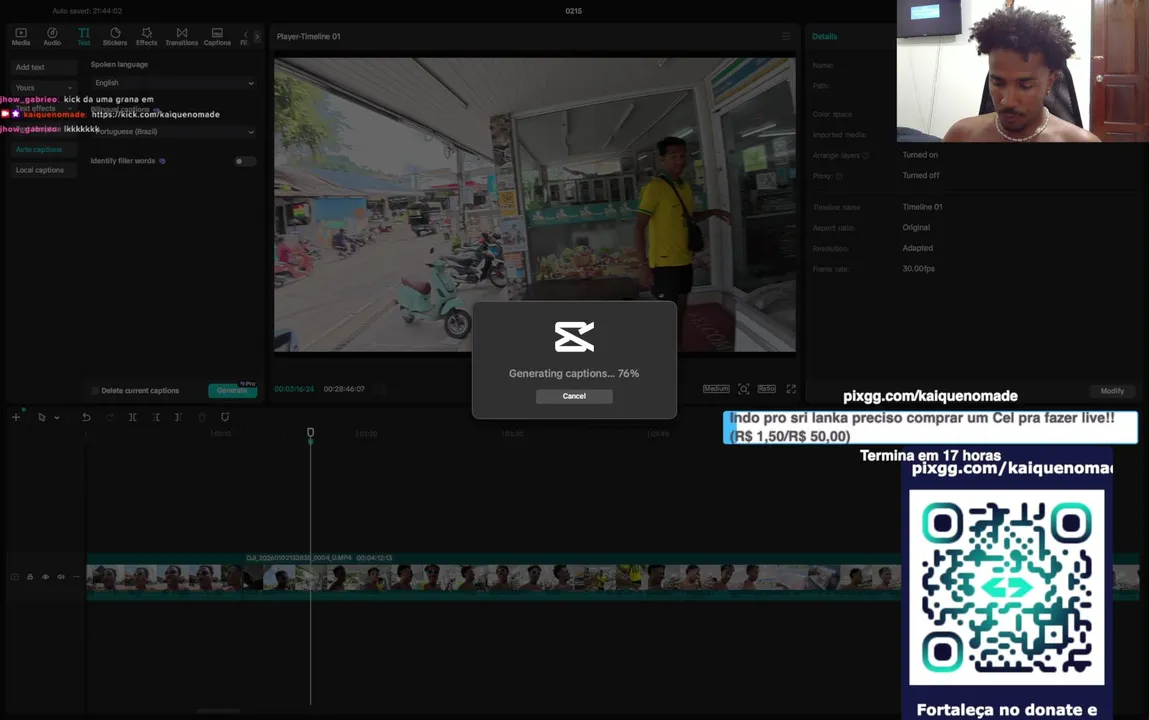The image size is (1149, 720).
Task: Cancel the caption generation dialog
Action: 574,396
